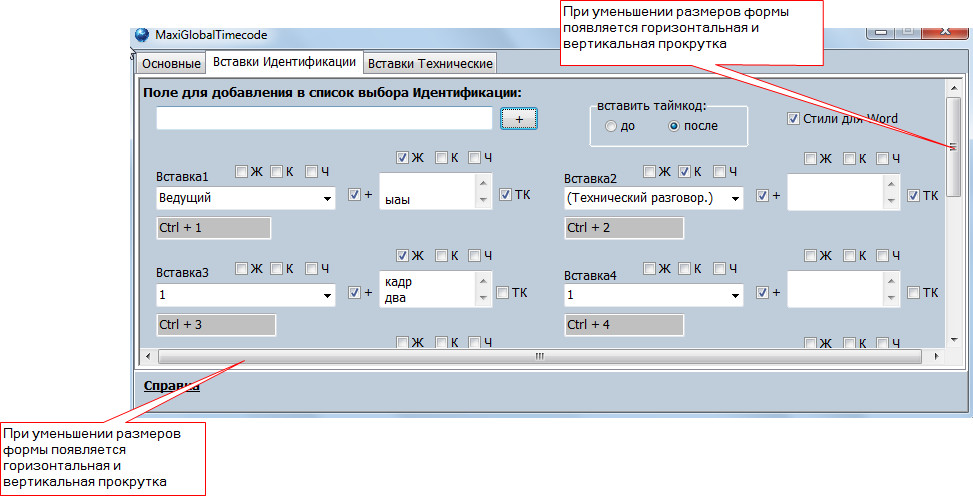Enable ТК beside the кадр два box
This screenshot has width=973, height=496.
tap(503, 292)
